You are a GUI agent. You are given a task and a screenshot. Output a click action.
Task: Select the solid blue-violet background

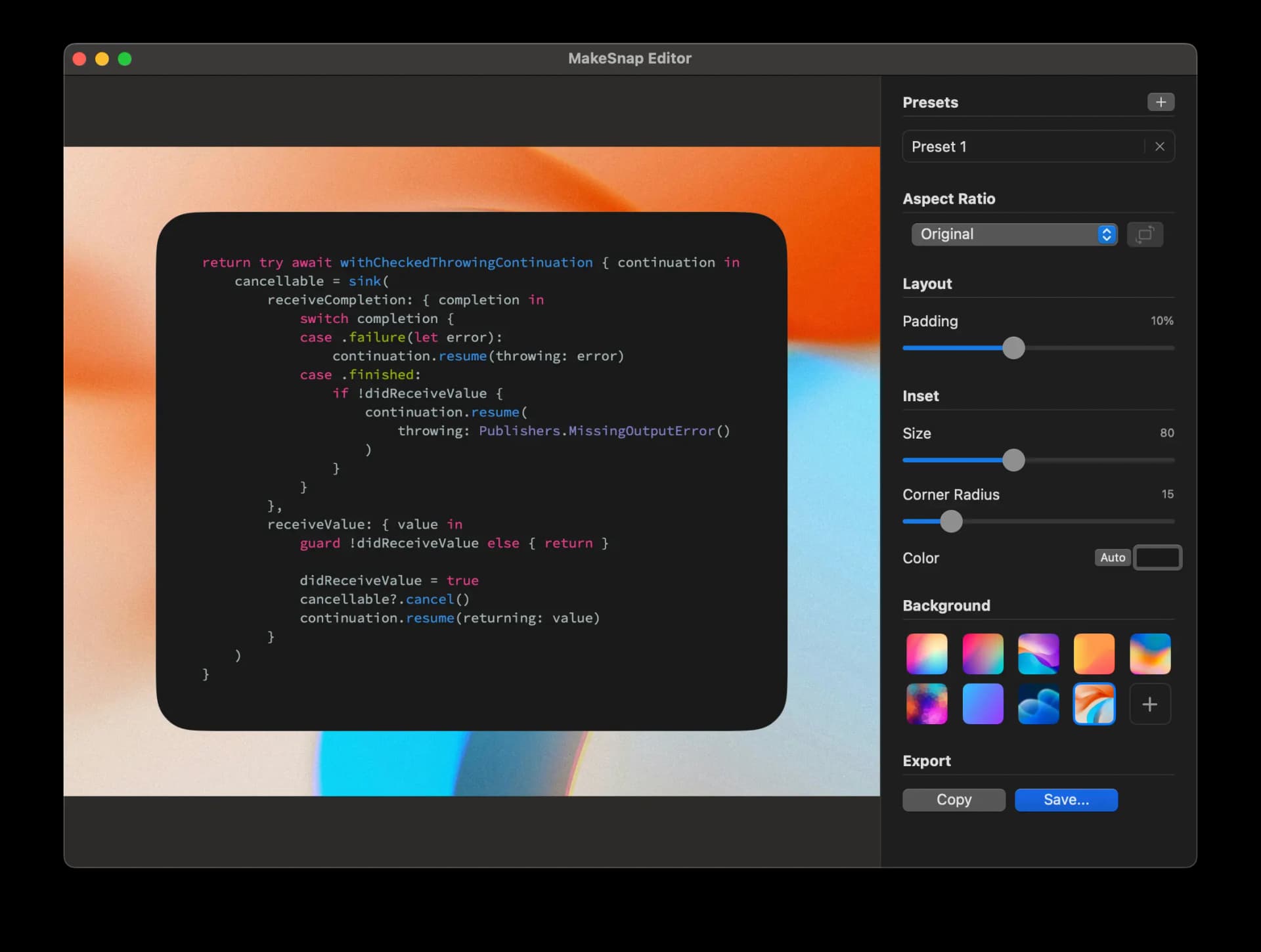(982, 704)
